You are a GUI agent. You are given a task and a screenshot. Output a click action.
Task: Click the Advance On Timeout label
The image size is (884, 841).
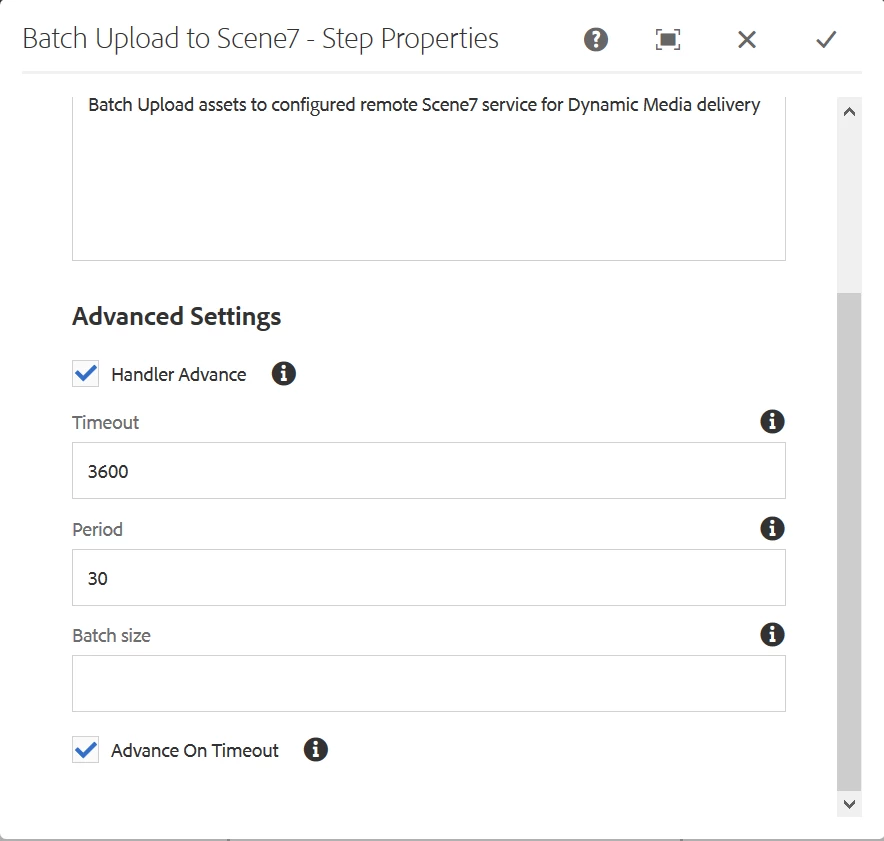coord(195,750)
